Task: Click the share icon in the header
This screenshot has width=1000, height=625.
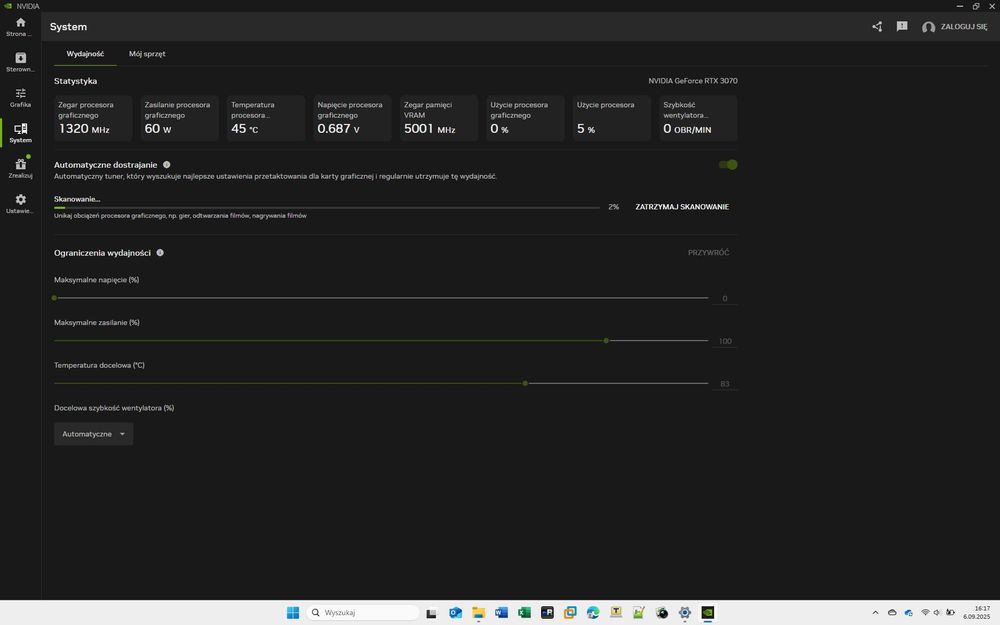Action: (x=877, y=27)
